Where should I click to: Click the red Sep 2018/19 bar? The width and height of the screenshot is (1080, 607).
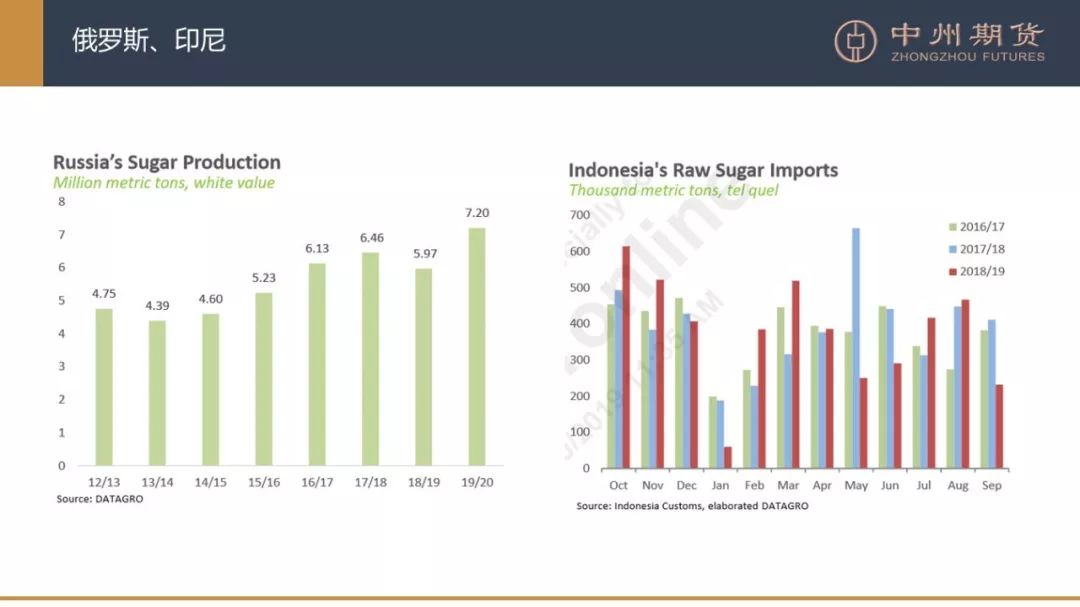pyautogui.click(x=999, y=426)
